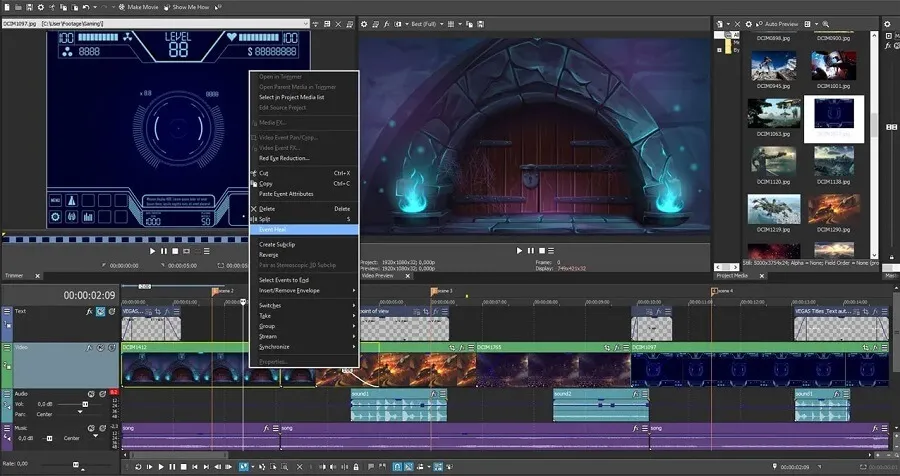The height and width of the screenshot is (476, 900).
Task: Pause the Video Preview window
Action: click(x=530, y=250)
